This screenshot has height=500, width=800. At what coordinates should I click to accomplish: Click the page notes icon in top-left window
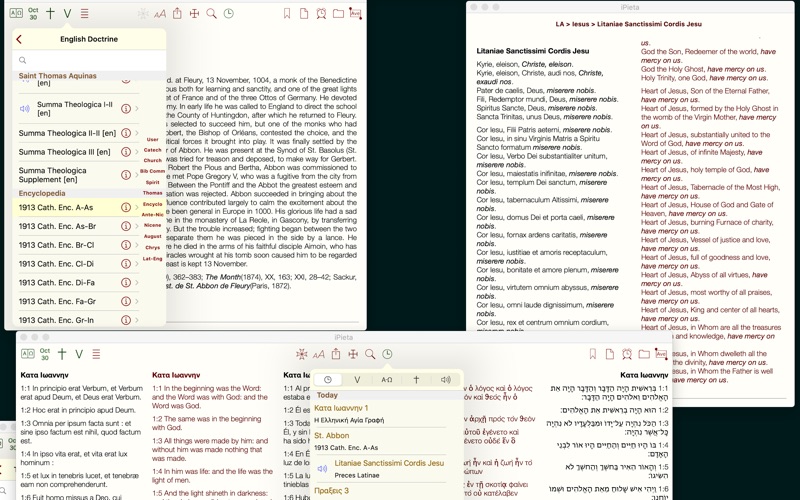click(x=304, y=14)
